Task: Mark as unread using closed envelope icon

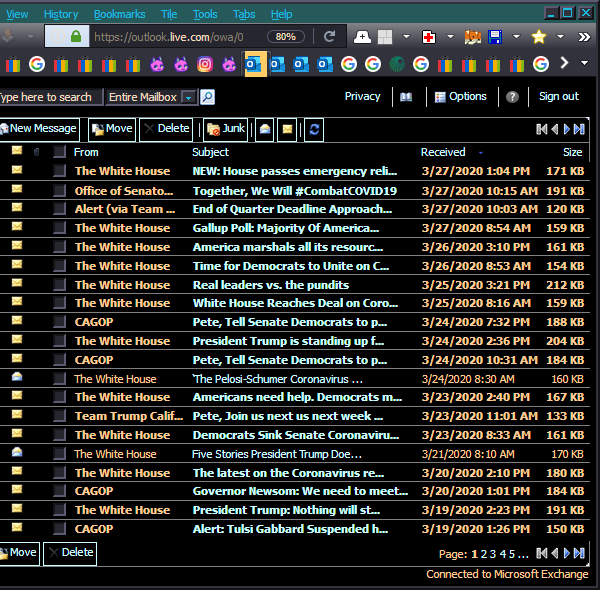Action: coord(287,129)
